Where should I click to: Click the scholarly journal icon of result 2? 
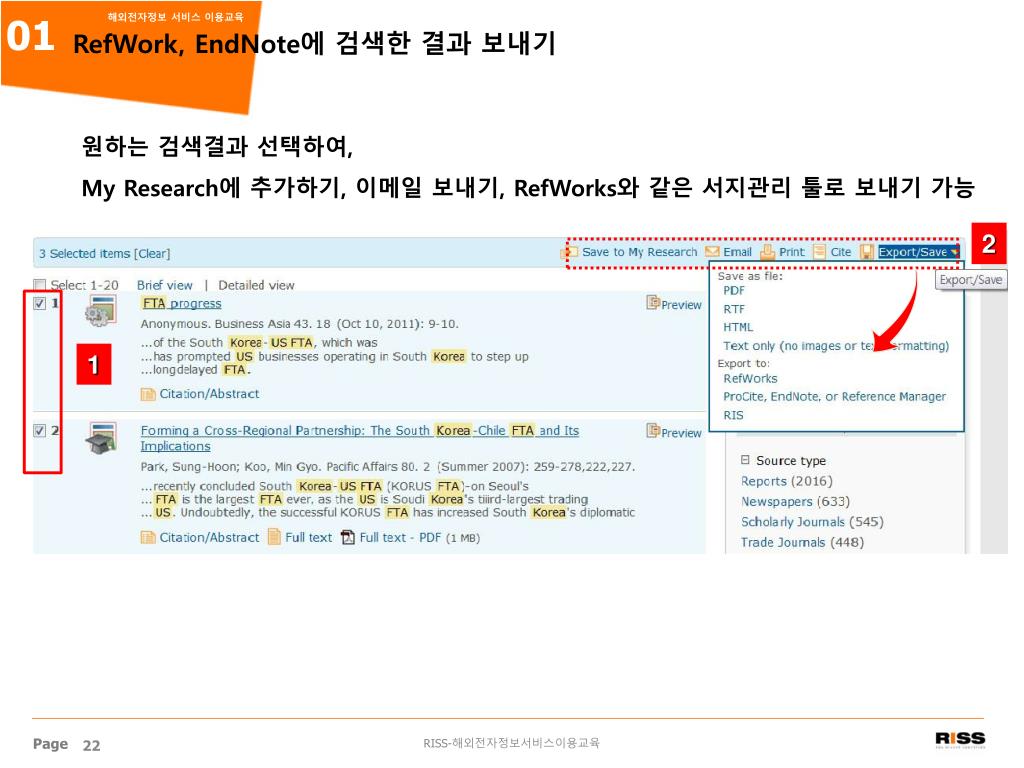101,438
